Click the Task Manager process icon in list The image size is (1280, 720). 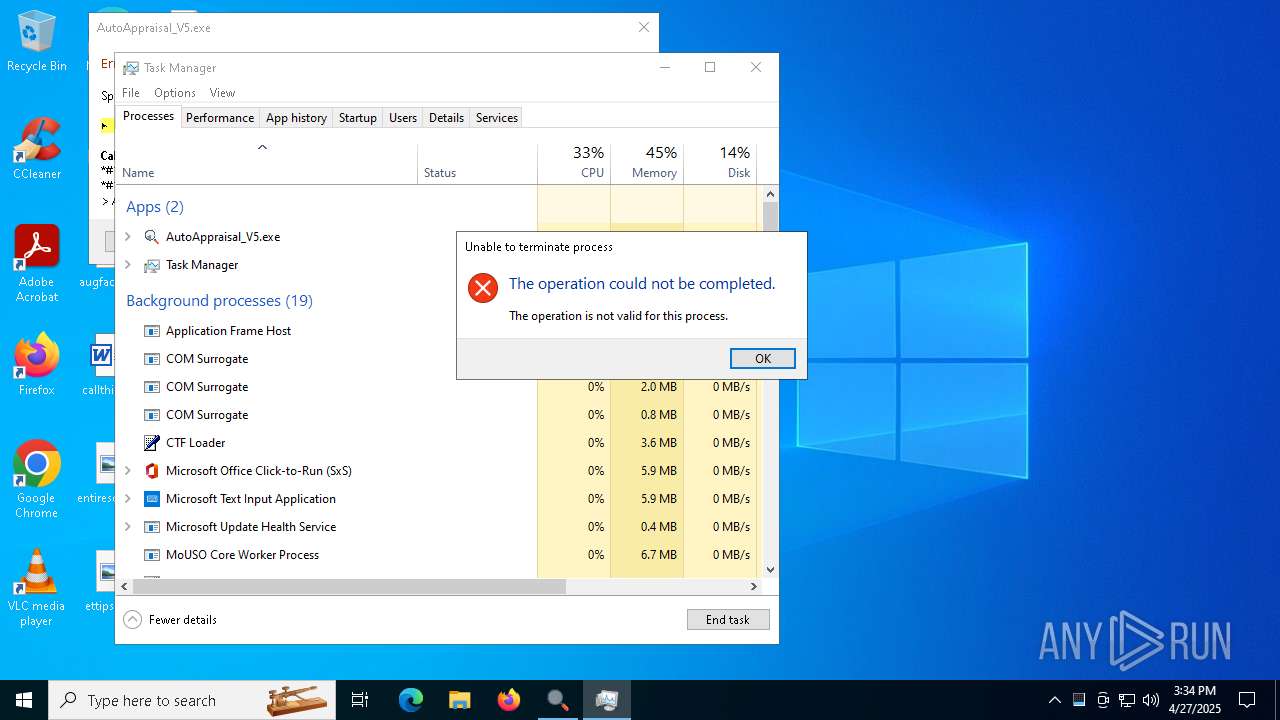(x=152, y=265)
